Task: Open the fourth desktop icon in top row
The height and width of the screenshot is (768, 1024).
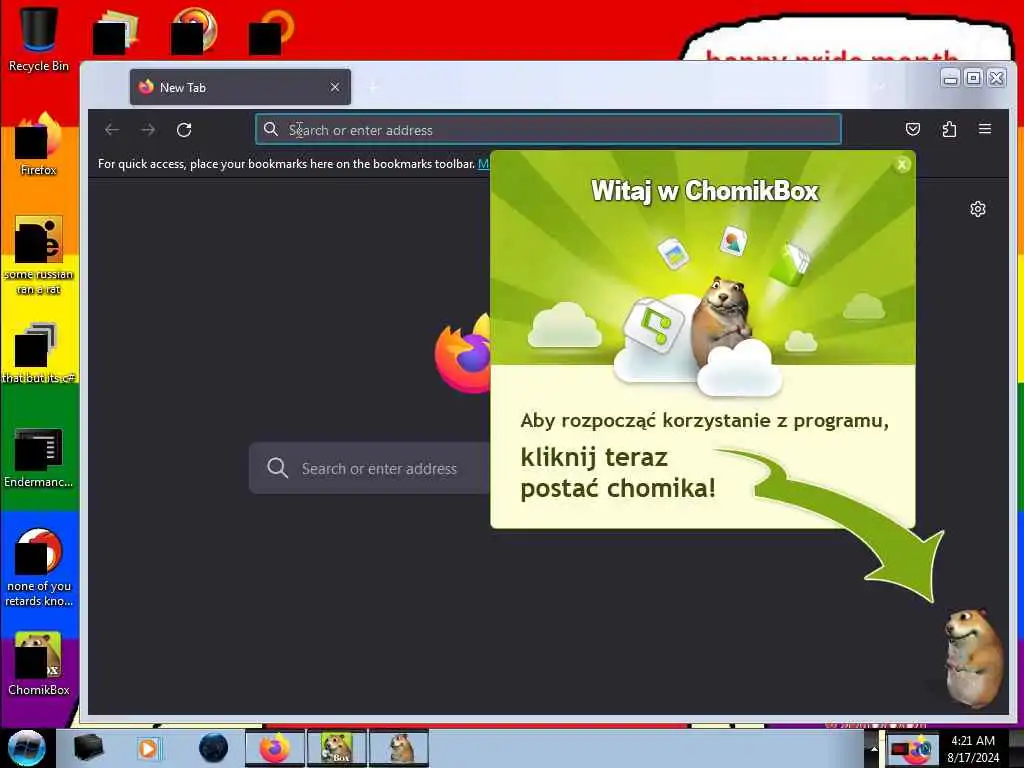Action: [x=272, y=31]
